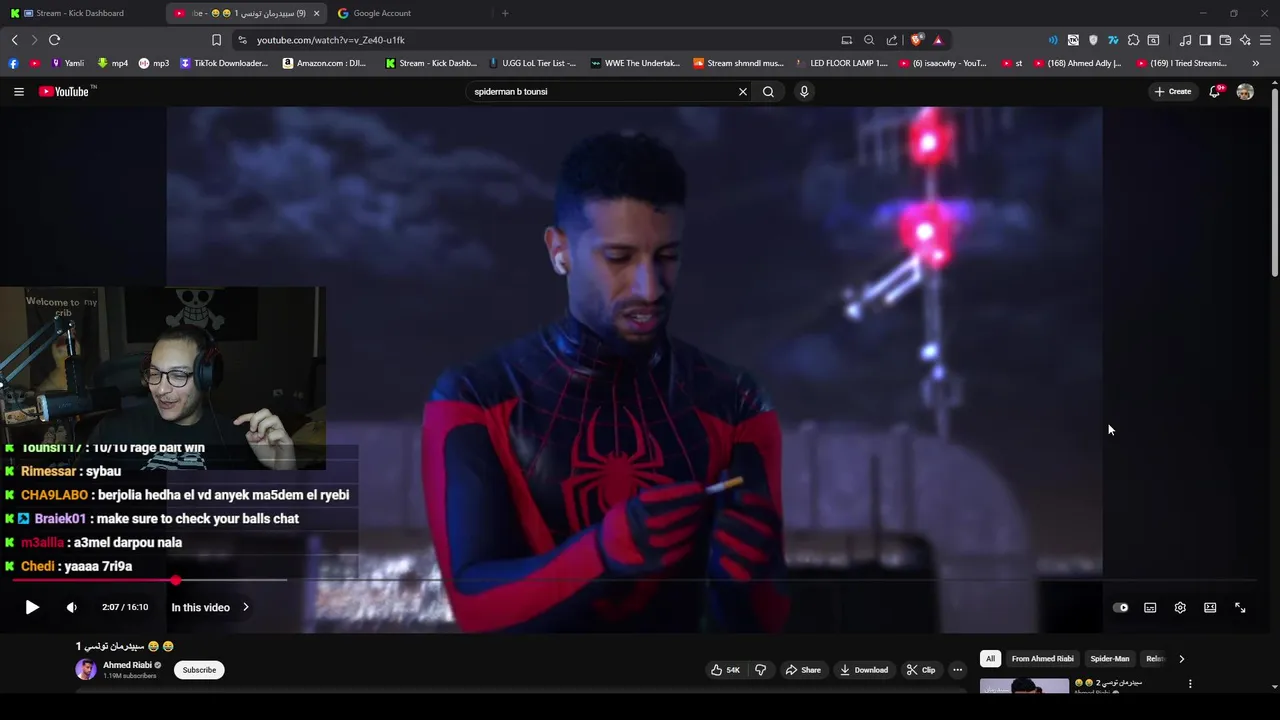The image size is (1280, 720).
Task: Open share icon in address bar
Action: pos(892,40)
